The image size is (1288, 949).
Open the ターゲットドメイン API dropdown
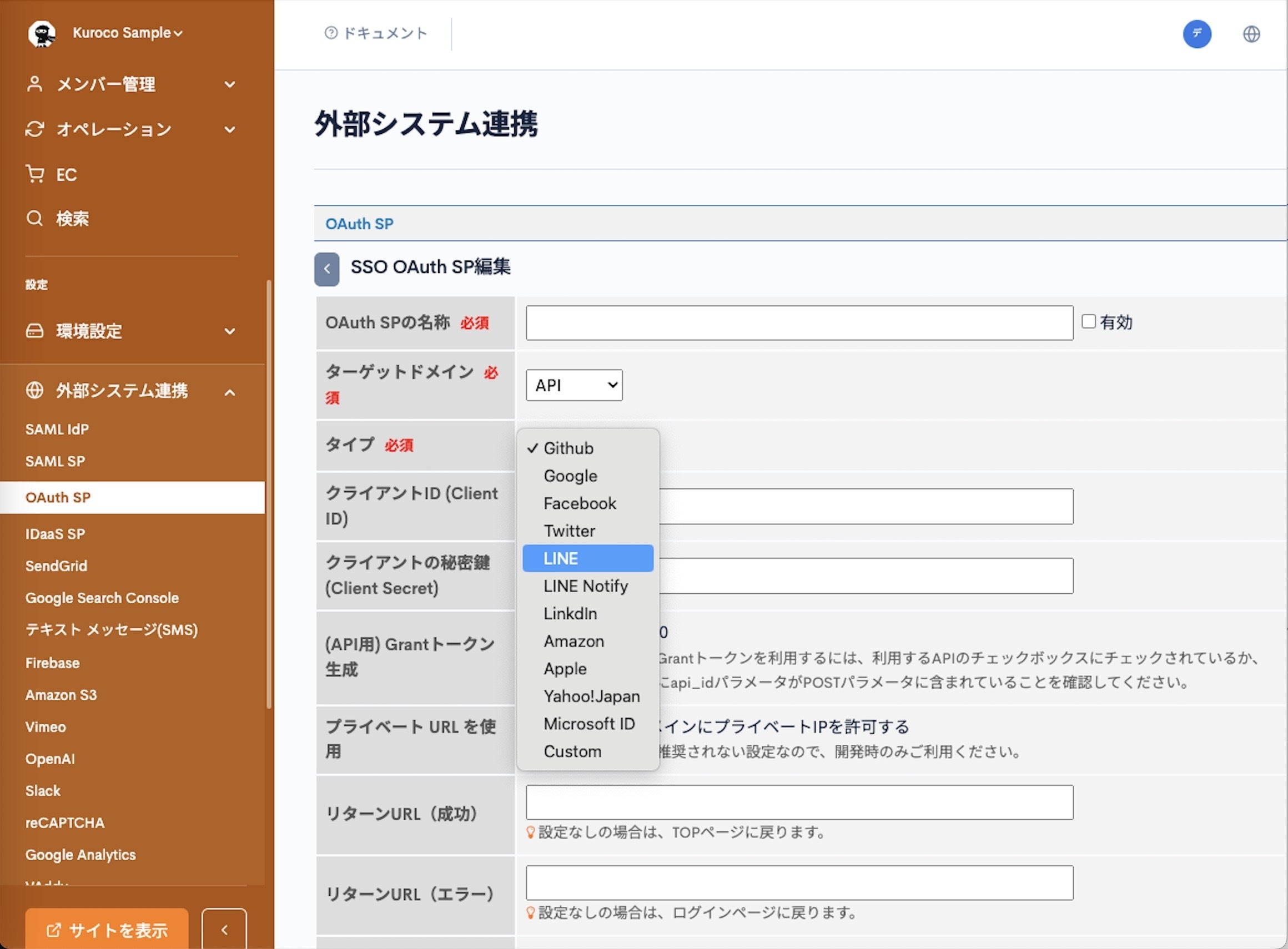pyautogui.click(x=573, y=385)
